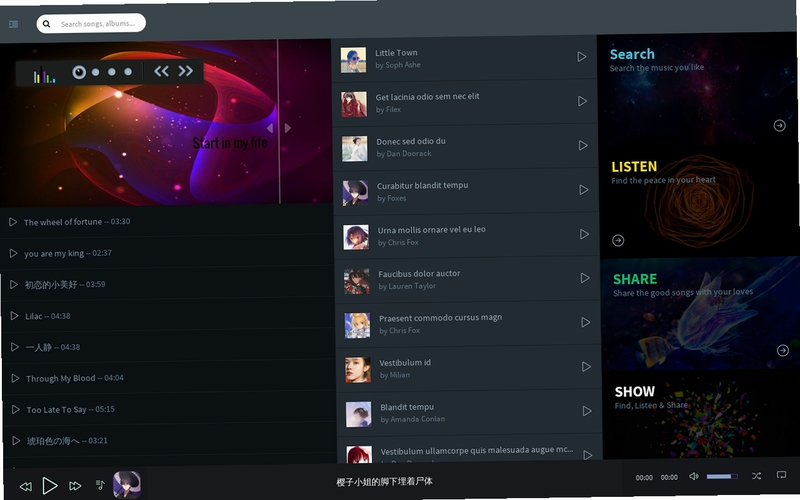800x500 pixels.
Task: Select the third banner slide dot
Action: [x=112, y=72]
